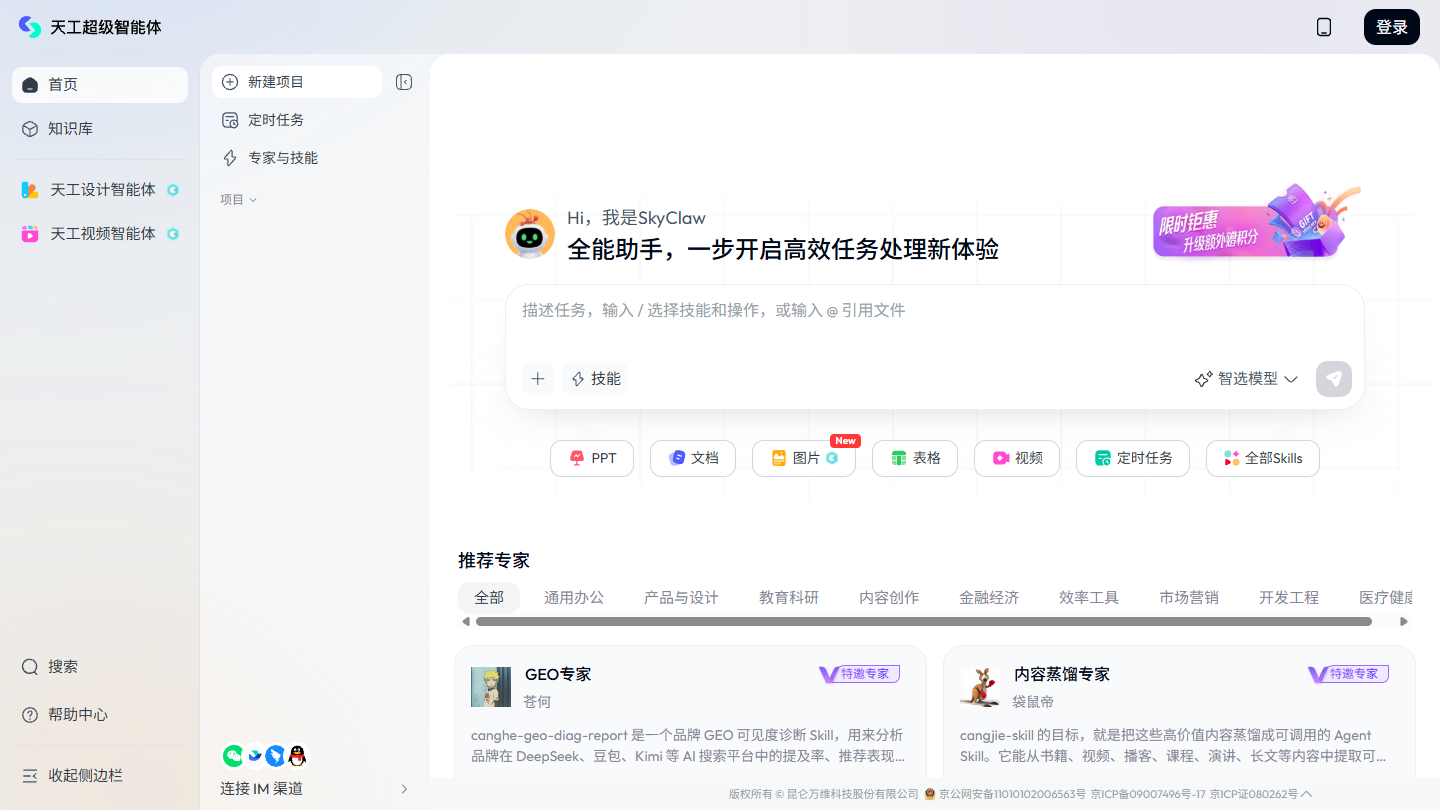Image resolution: width=1440 pixels, height=810 pixels.
Task: Switch to 金融经济 tab
Action: [989, 598]
